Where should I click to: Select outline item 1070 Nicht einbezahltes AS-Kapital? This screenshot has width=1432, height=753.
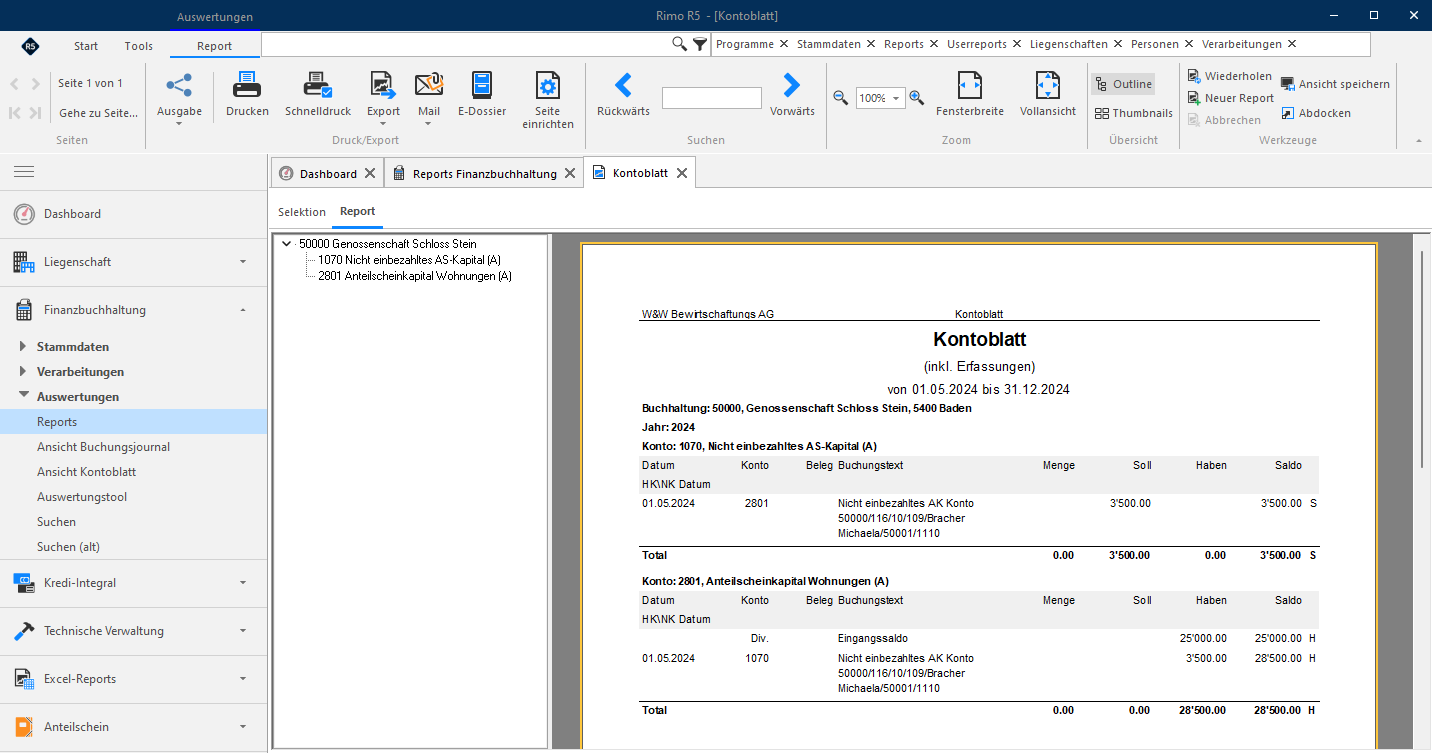(409, 260)
